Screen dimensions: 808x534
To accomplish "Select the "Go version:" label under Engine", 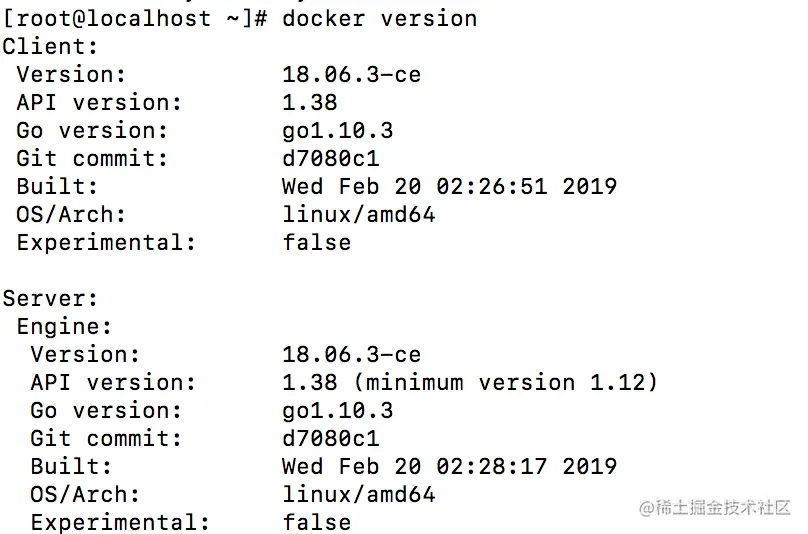I will pos(107,410).
